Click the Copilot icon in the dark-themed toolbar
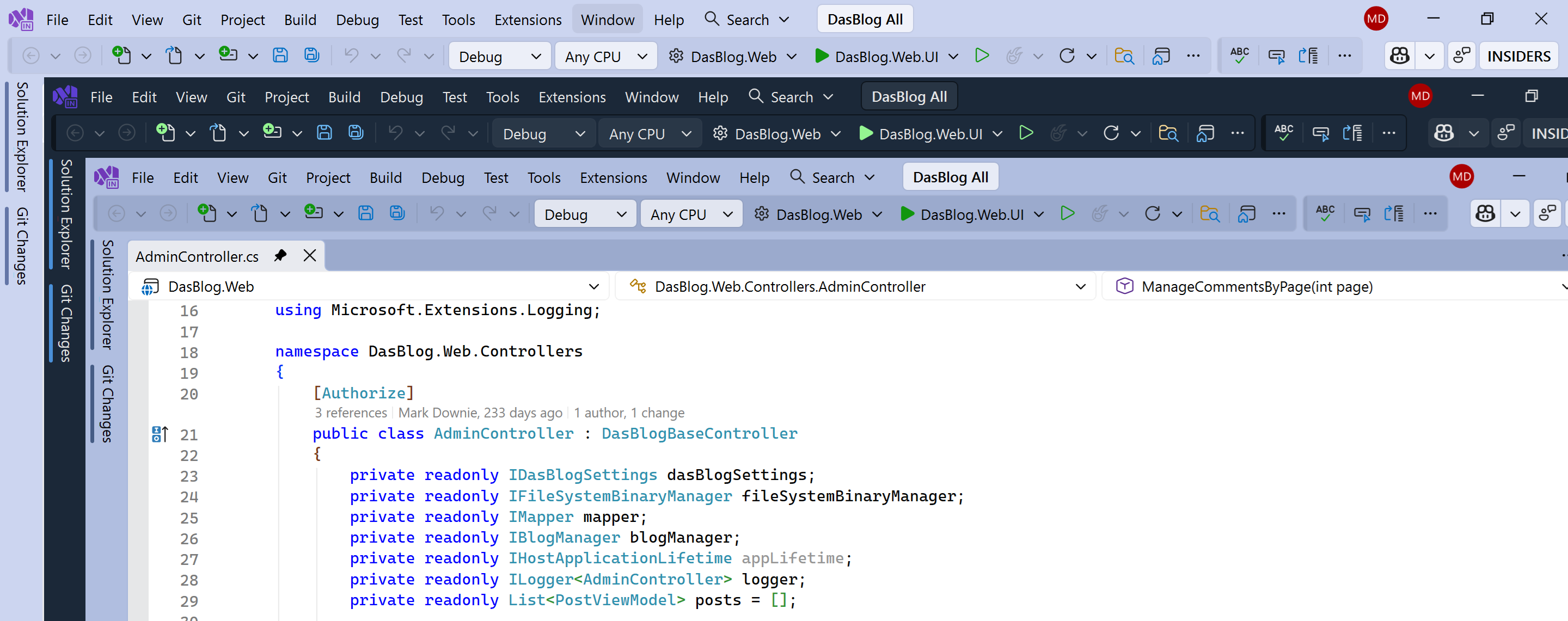 1444,133
